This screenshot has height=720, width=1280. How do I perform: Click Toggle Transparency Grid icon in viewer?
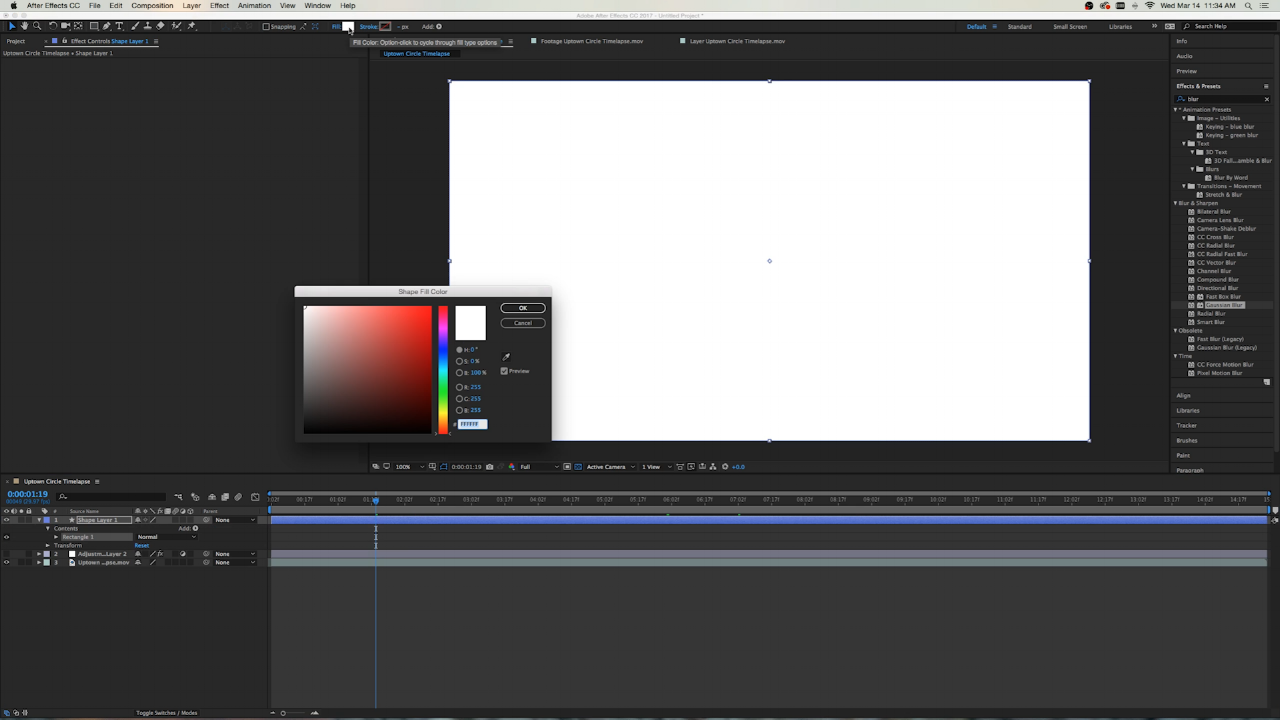[x=578, y=466]
